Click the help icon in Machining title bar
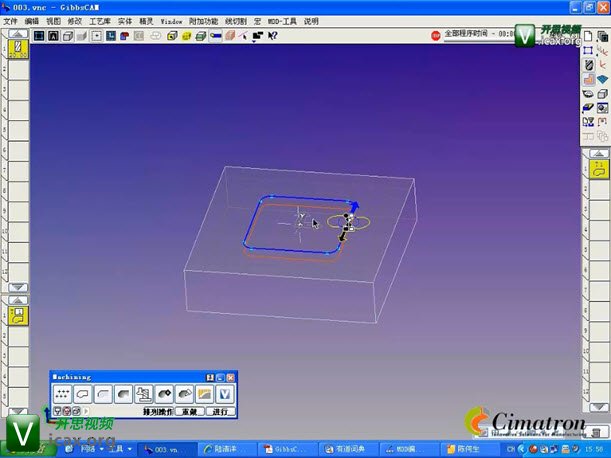 pyautogui.click(x=210, y=377)
